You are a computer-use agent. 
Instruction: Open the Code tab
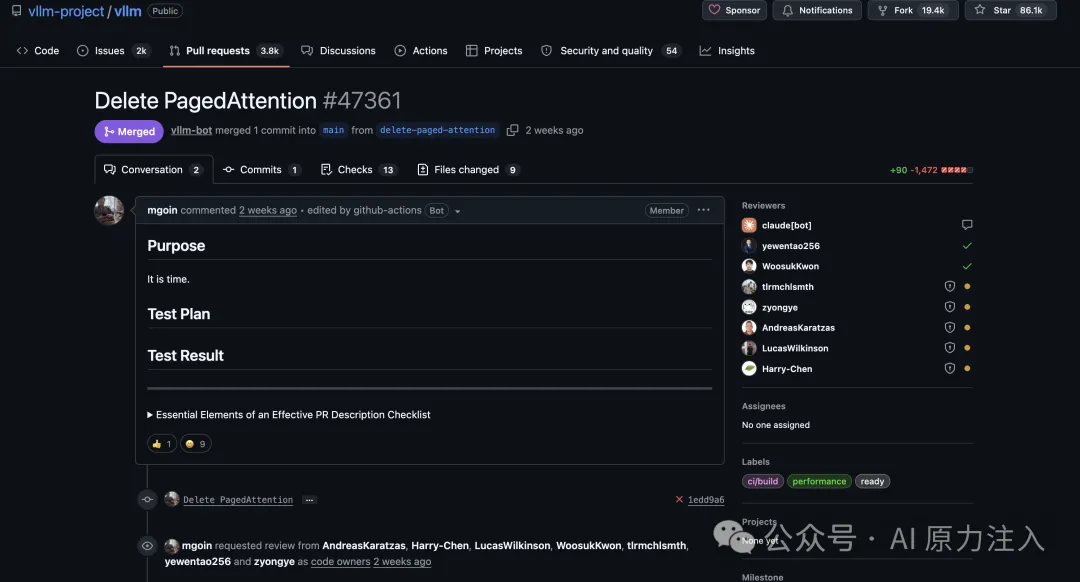[x=38, y=51]
